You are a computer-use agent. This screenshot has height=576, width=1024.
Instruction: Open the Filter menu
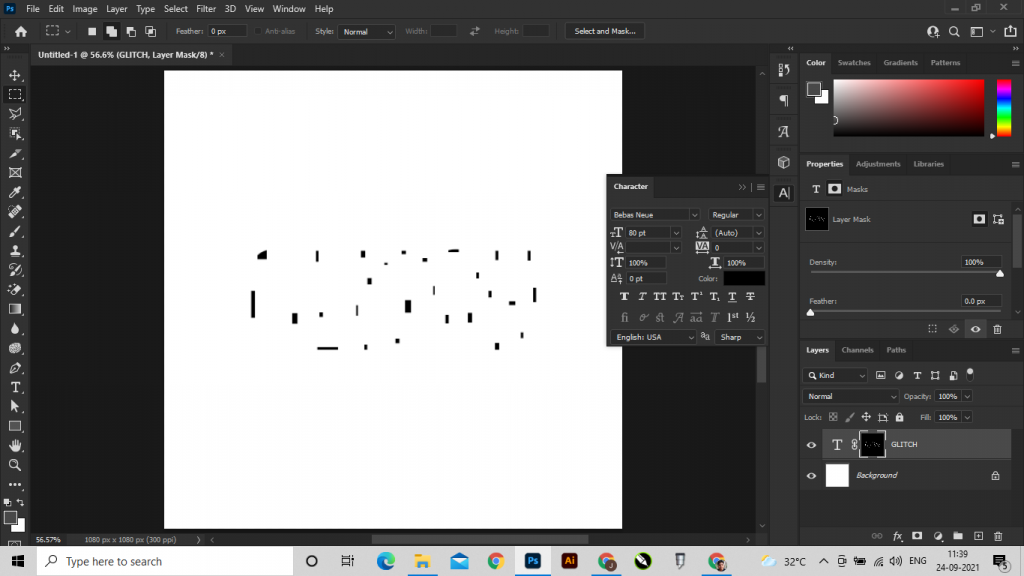[x=206, y=9]
